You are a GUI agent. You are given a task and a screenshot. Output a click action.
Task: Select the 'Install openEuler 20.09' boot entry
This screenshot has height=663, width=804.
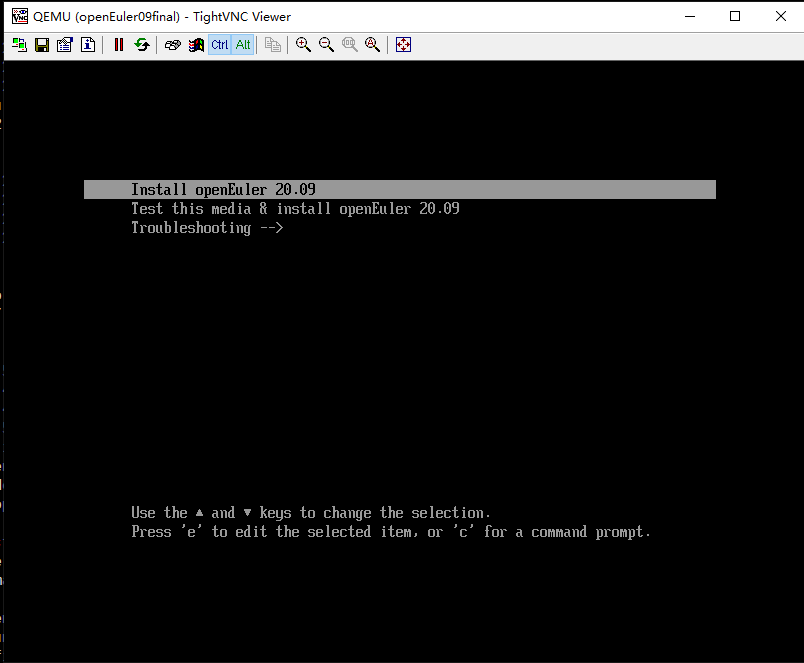click(223, 190)
